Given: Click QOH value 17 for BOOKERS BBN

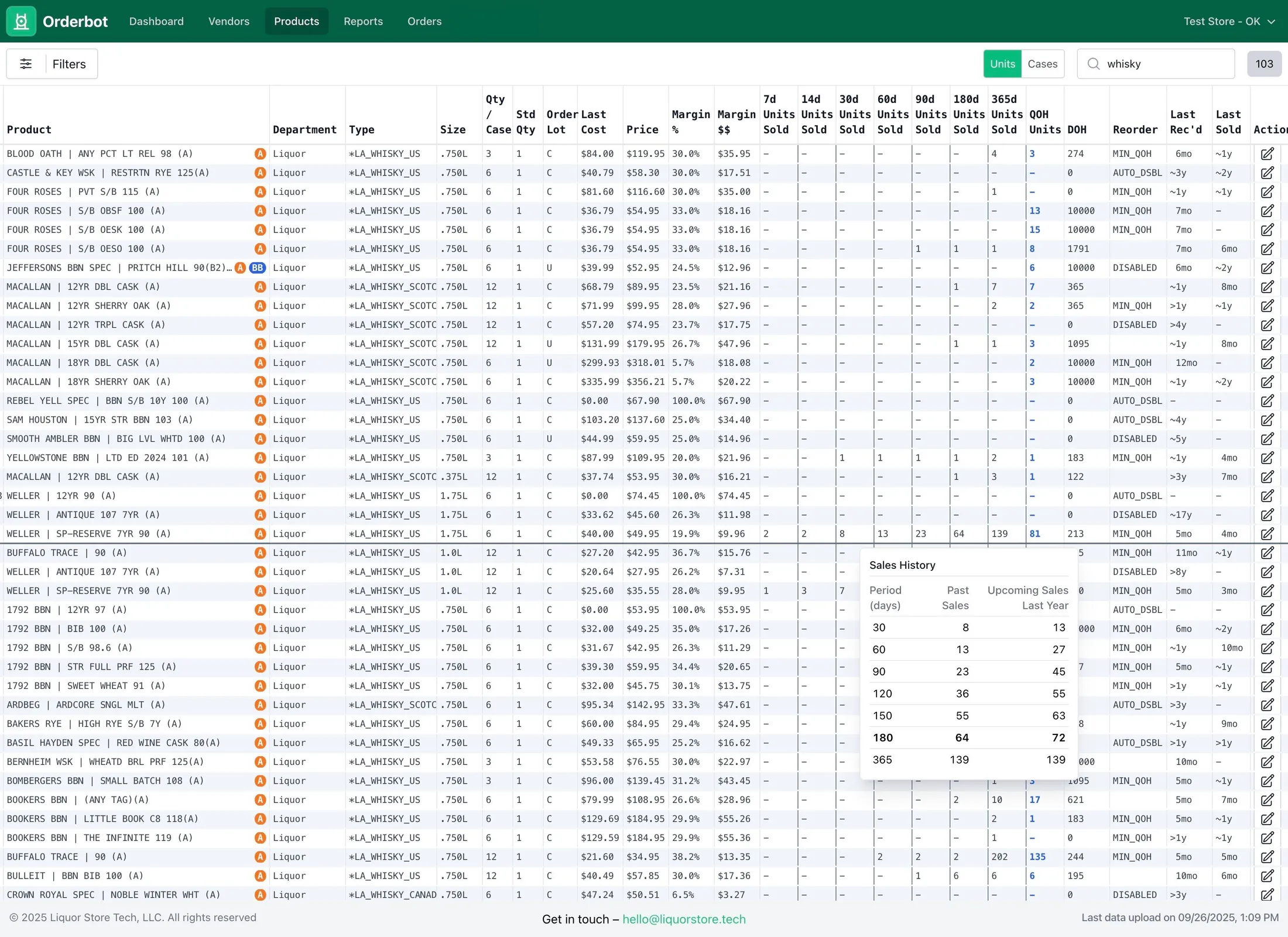Looking at the screenshot, I should click(1034, 800).
